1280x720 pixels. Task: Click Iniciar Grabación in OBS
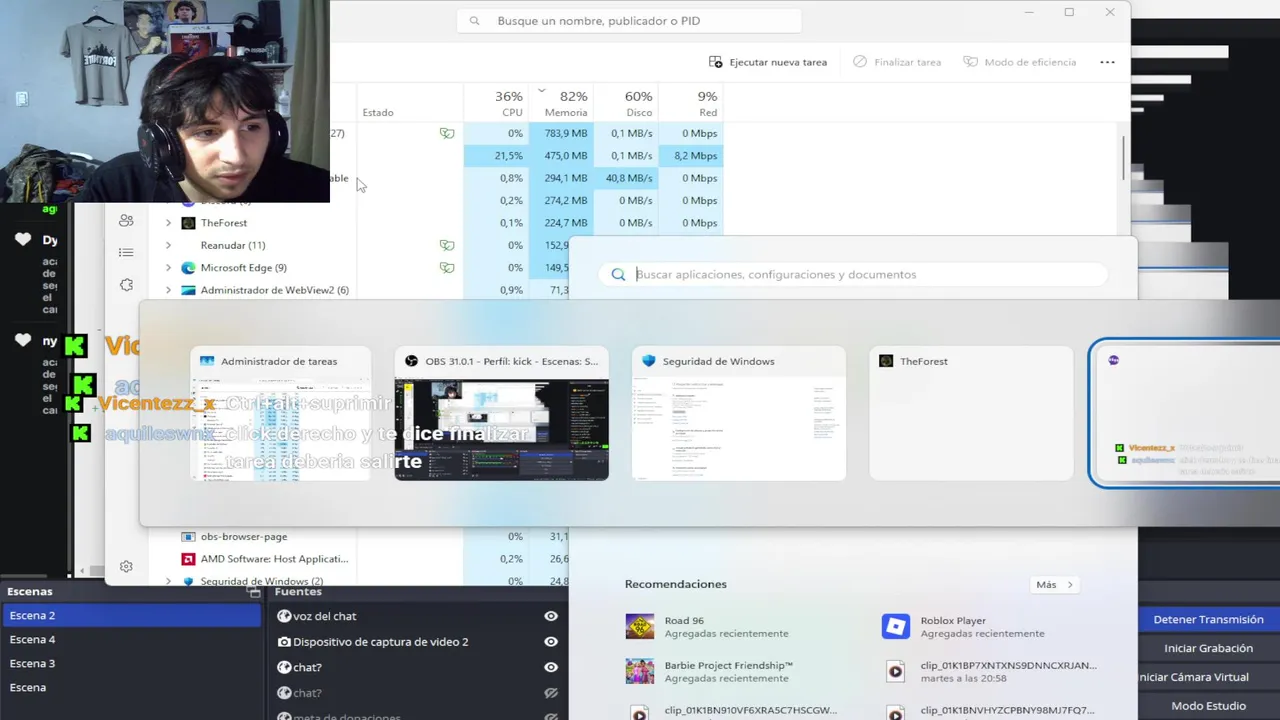click(x=1208, y=648)
